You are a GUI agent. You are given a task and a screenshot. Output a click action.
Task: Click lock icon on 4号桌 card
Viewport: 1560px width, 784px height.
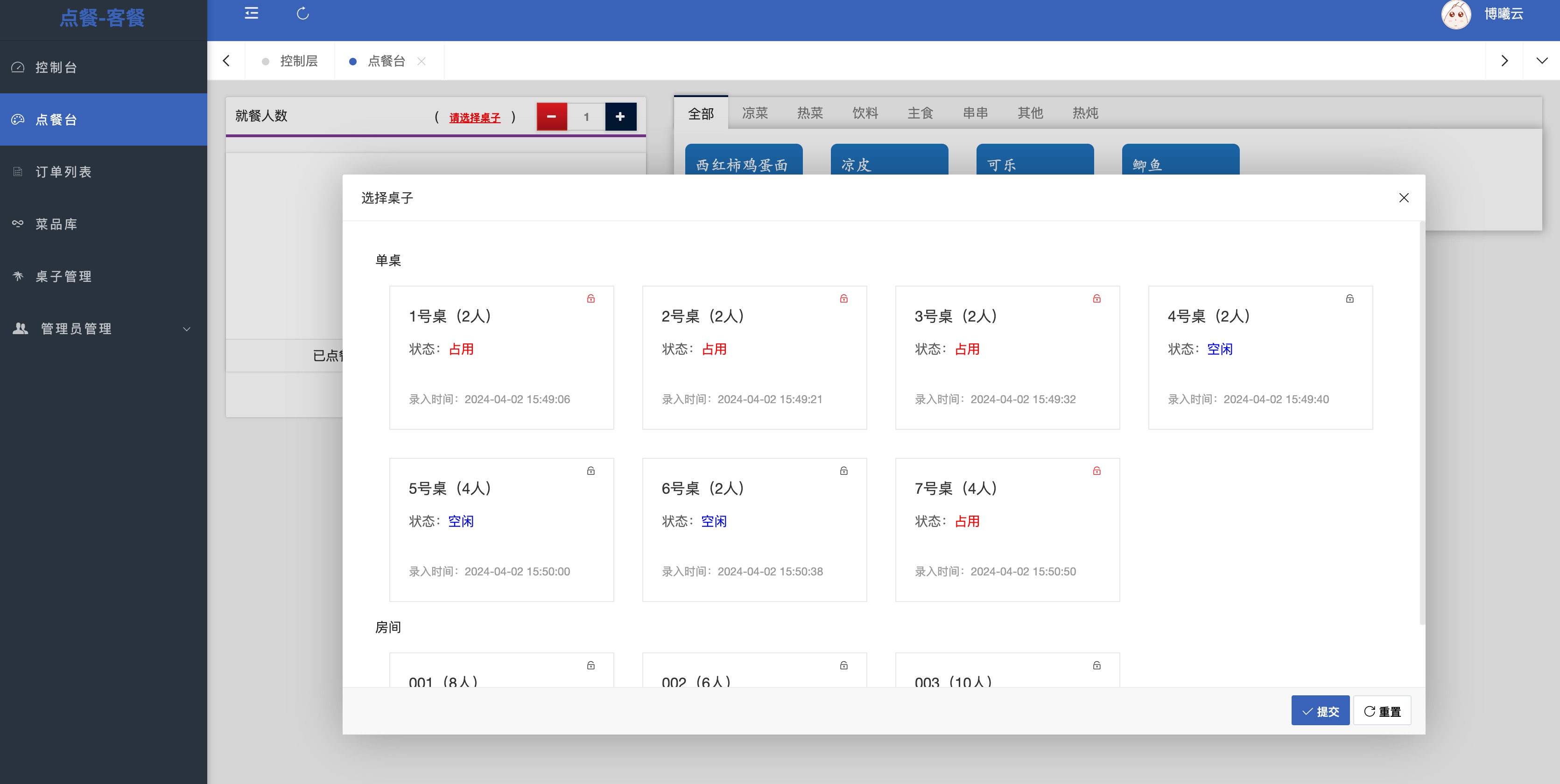click(1350, 299)
